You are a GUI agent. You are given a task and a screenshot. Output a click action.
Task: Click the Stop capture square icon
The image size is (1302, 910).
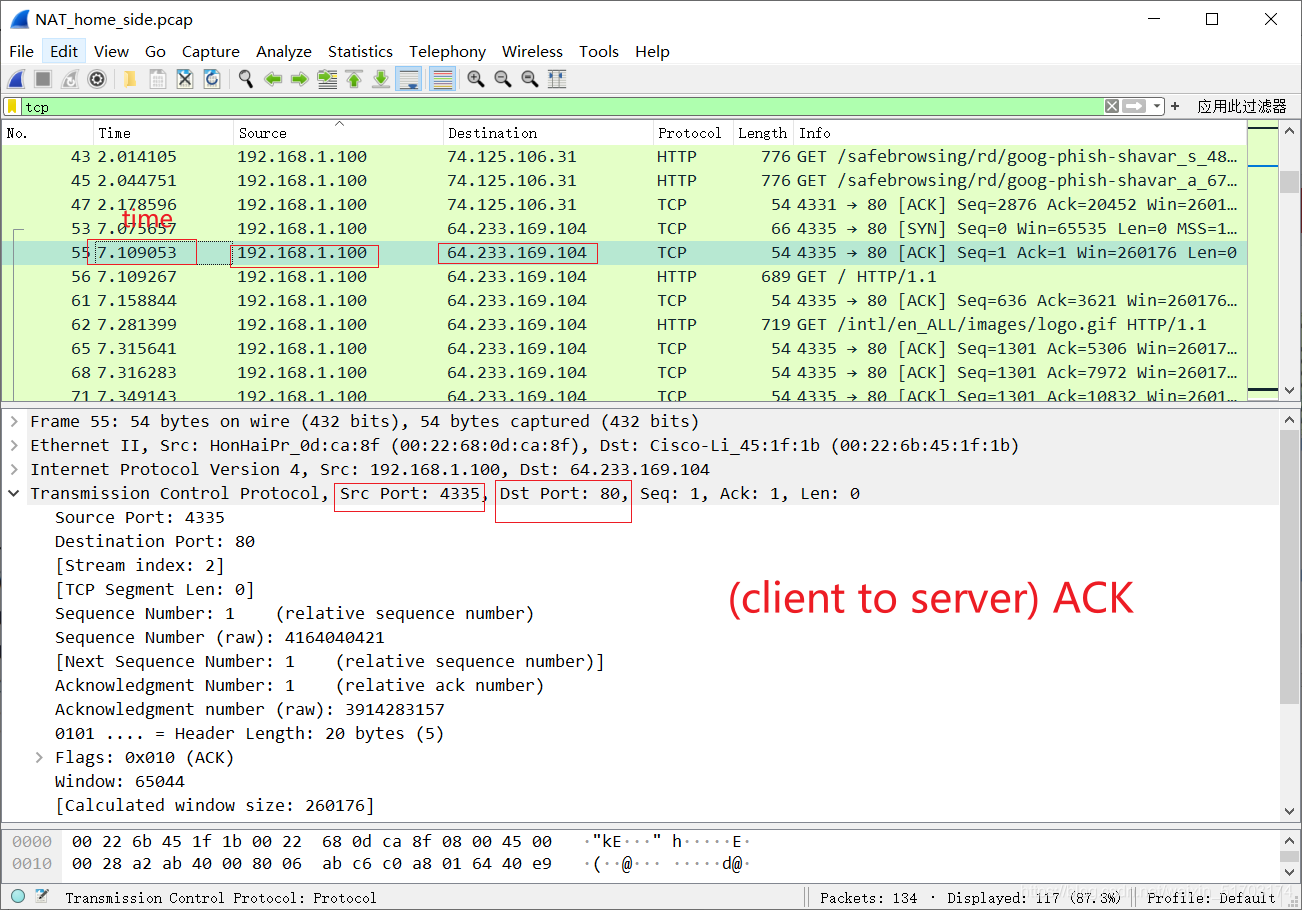click(x=43, y=79)
